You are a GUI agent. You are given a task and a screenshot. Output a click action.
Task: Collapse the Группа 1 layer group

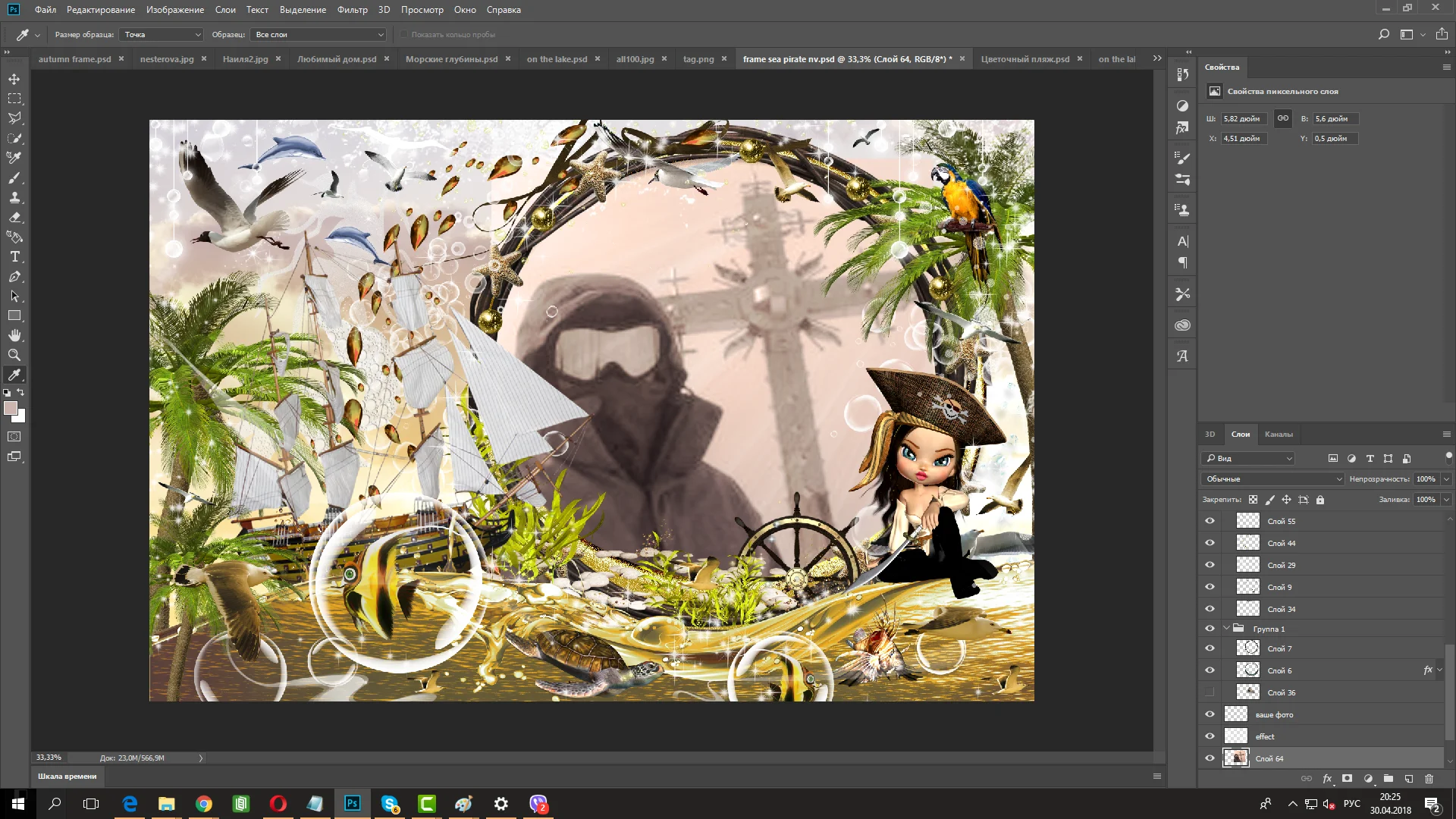[x=1226, y=629]
